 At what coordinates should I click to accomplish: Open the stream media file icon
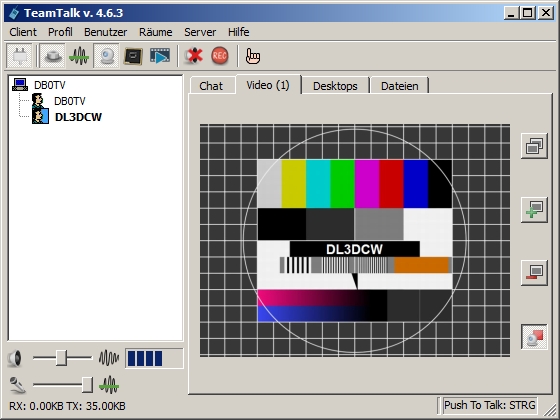coord(160,56)
